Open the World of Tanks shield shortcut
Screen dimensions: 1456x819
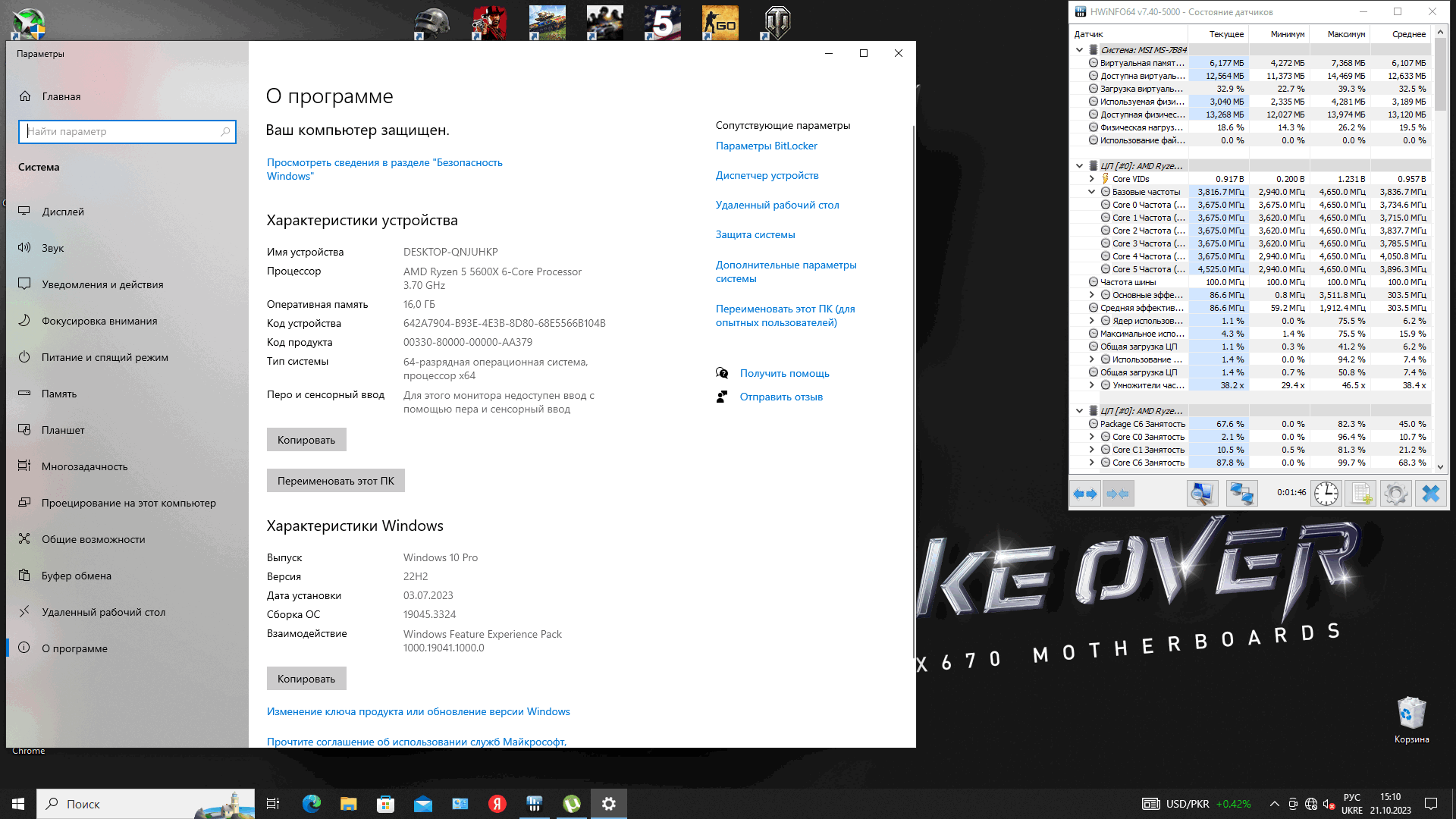(778, 23)
